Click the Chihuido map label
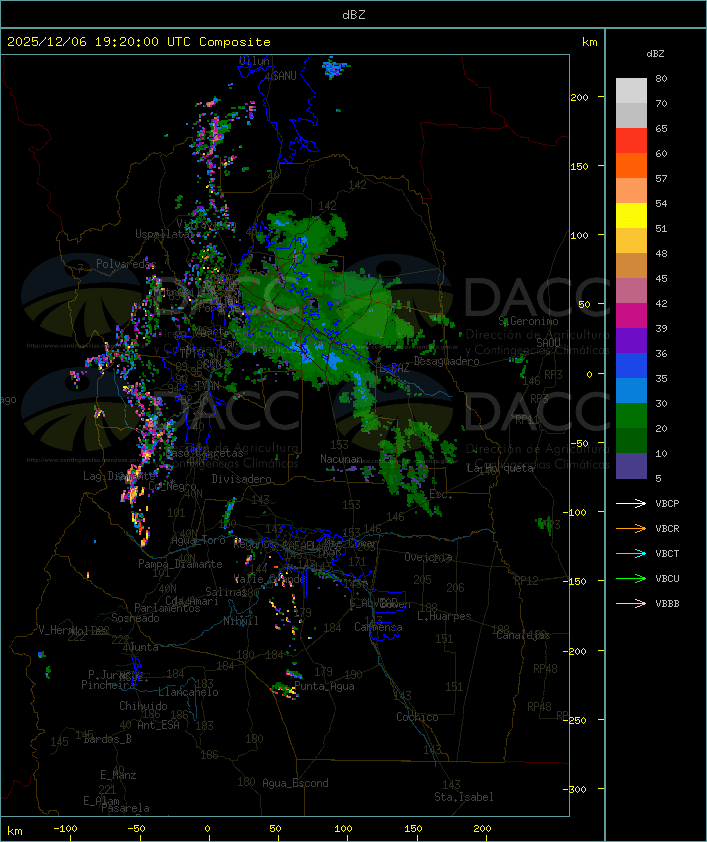 [143, 706]
